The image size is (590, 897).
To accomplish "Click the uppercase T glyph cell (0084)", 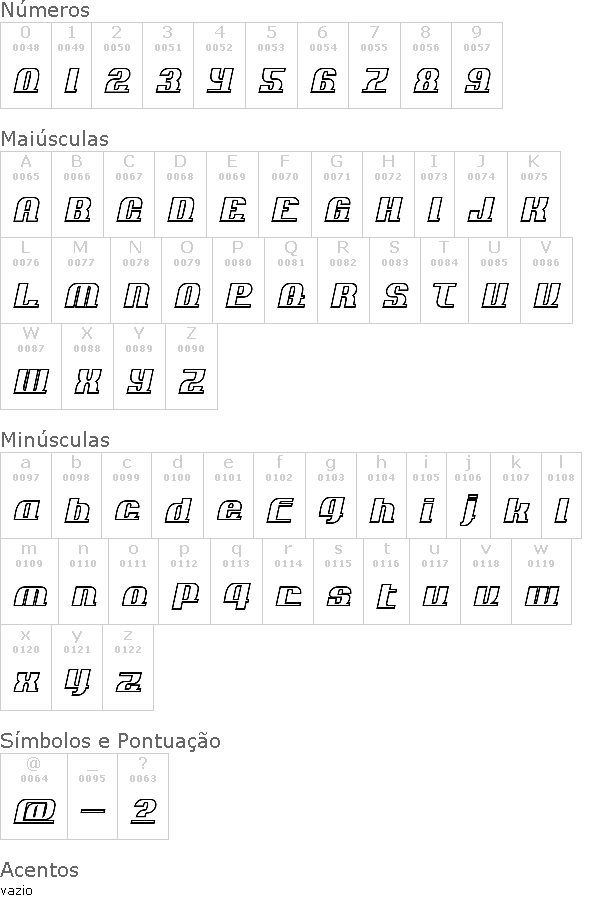I will [x=445, y=280].
